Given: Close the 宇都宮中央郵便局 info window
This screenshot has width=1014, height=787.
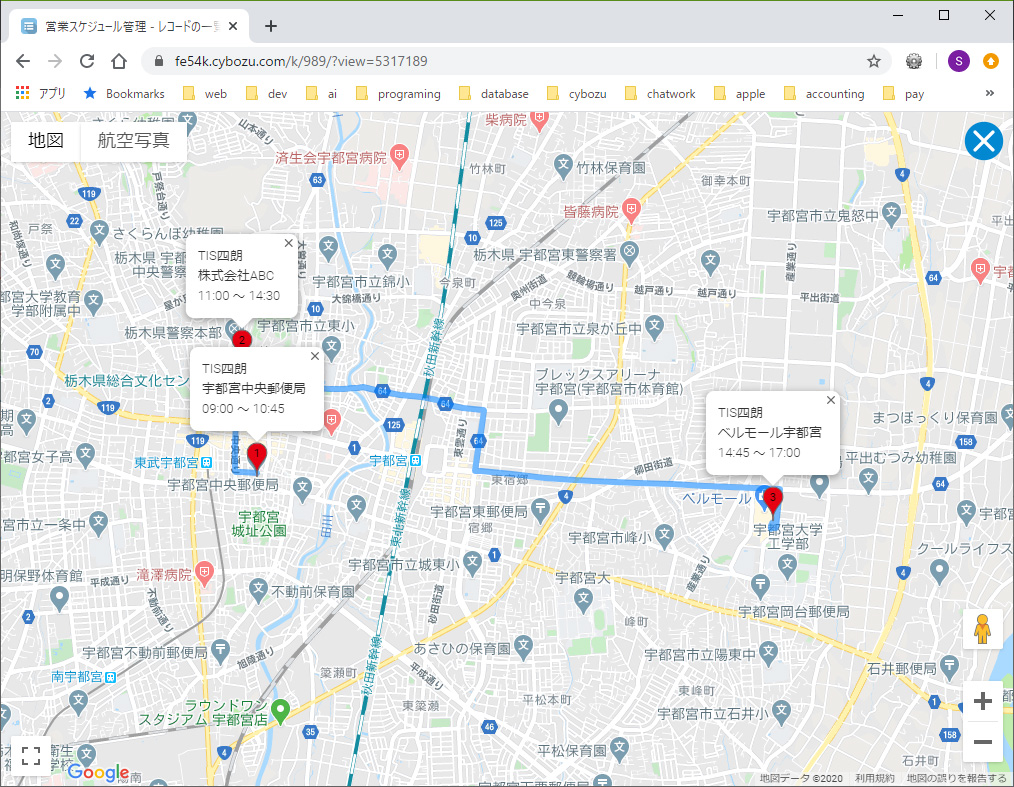Looking at the screenshot, I should (315, 355).
